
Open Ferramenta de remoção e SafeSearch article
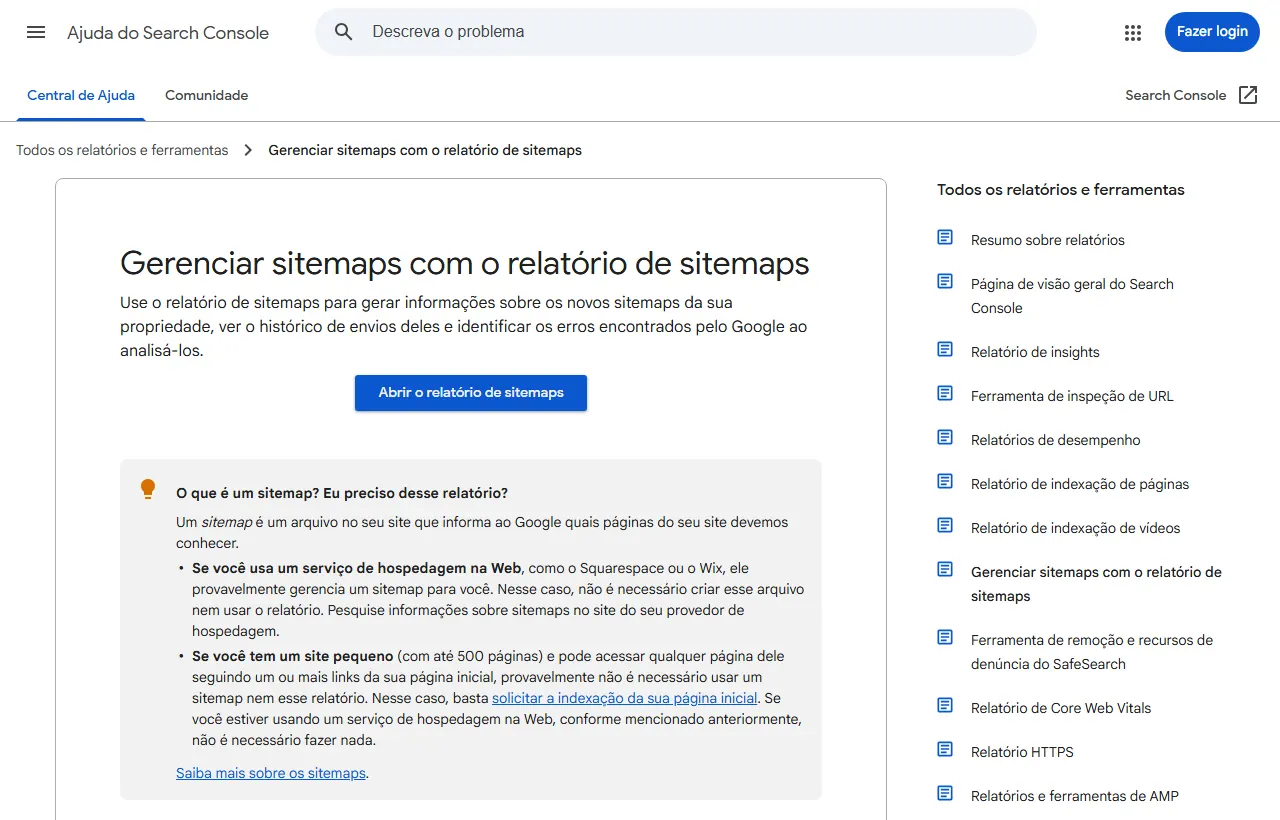click(1092, 652)
